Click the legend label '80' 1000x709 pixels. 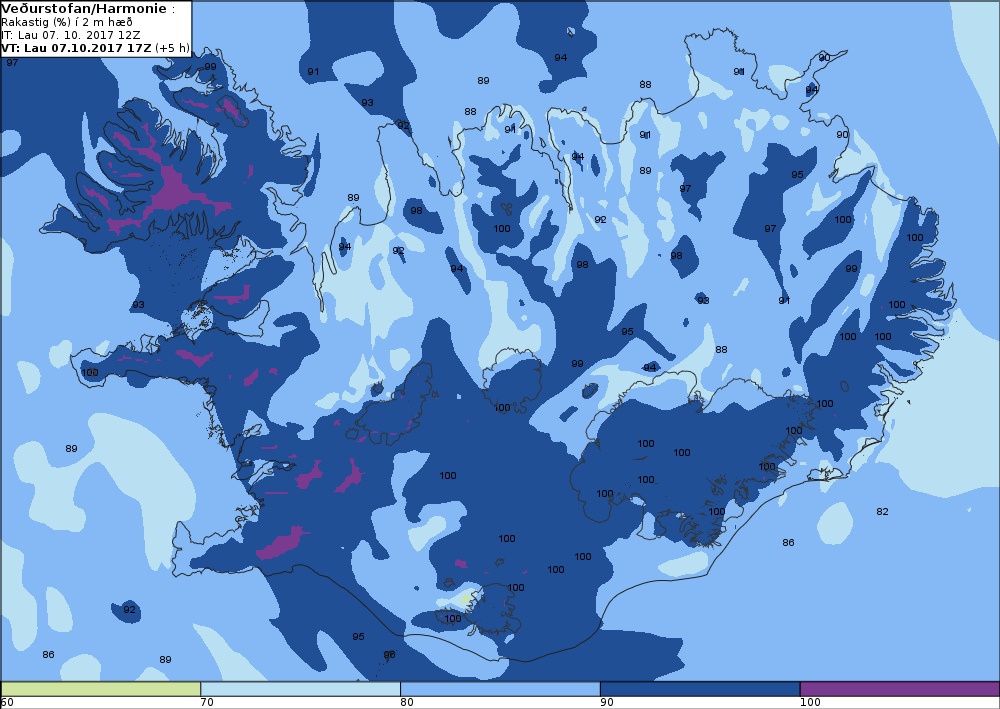coord(406,703)
